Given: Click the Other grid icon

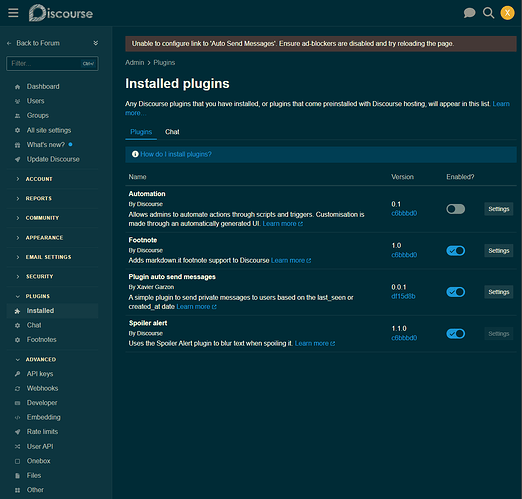Looking at the screenshot, I should click(x=18, y=490).
